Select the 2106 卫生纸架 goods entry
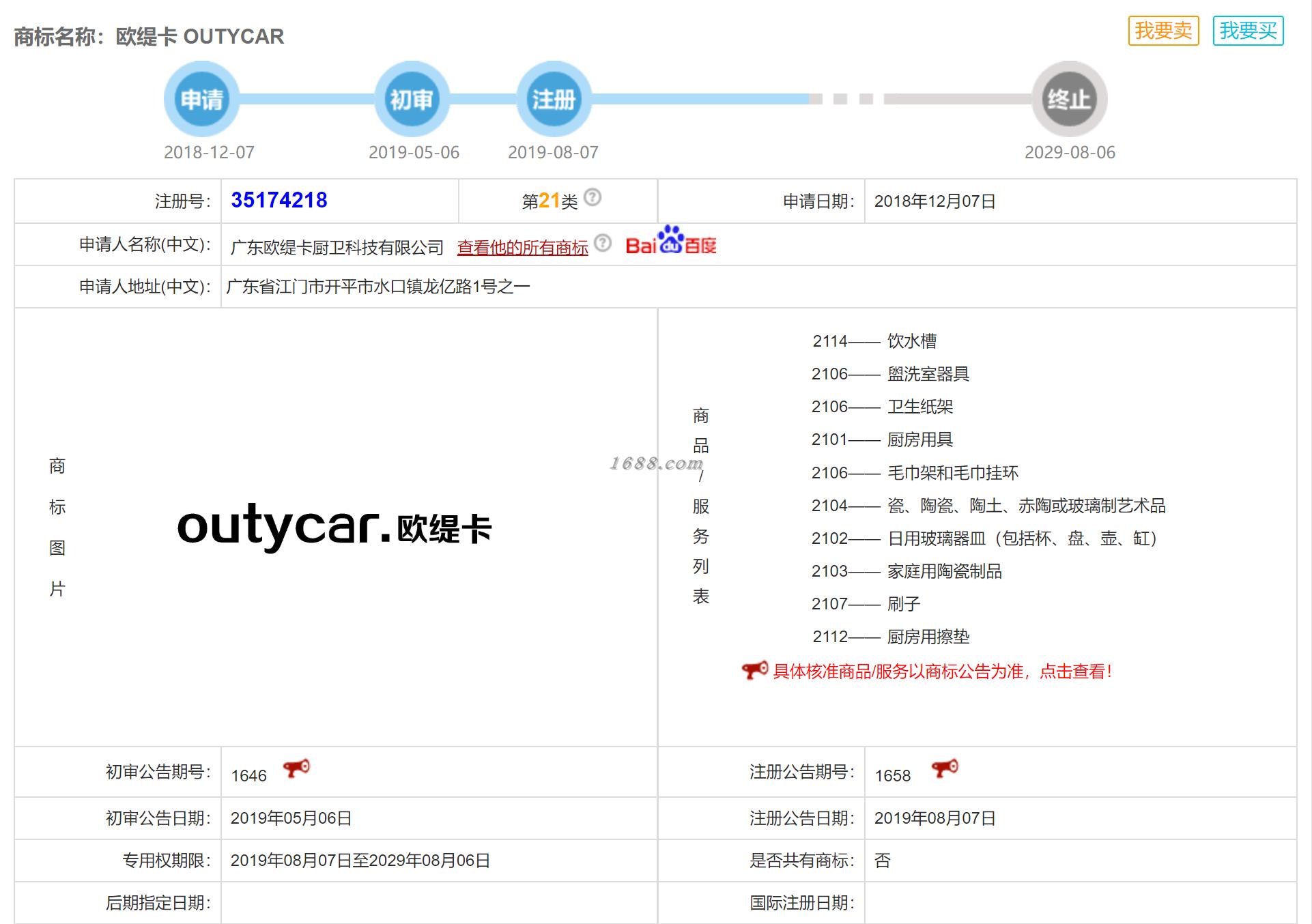This screenshot has width=1312, height=924. coord(882,407)
